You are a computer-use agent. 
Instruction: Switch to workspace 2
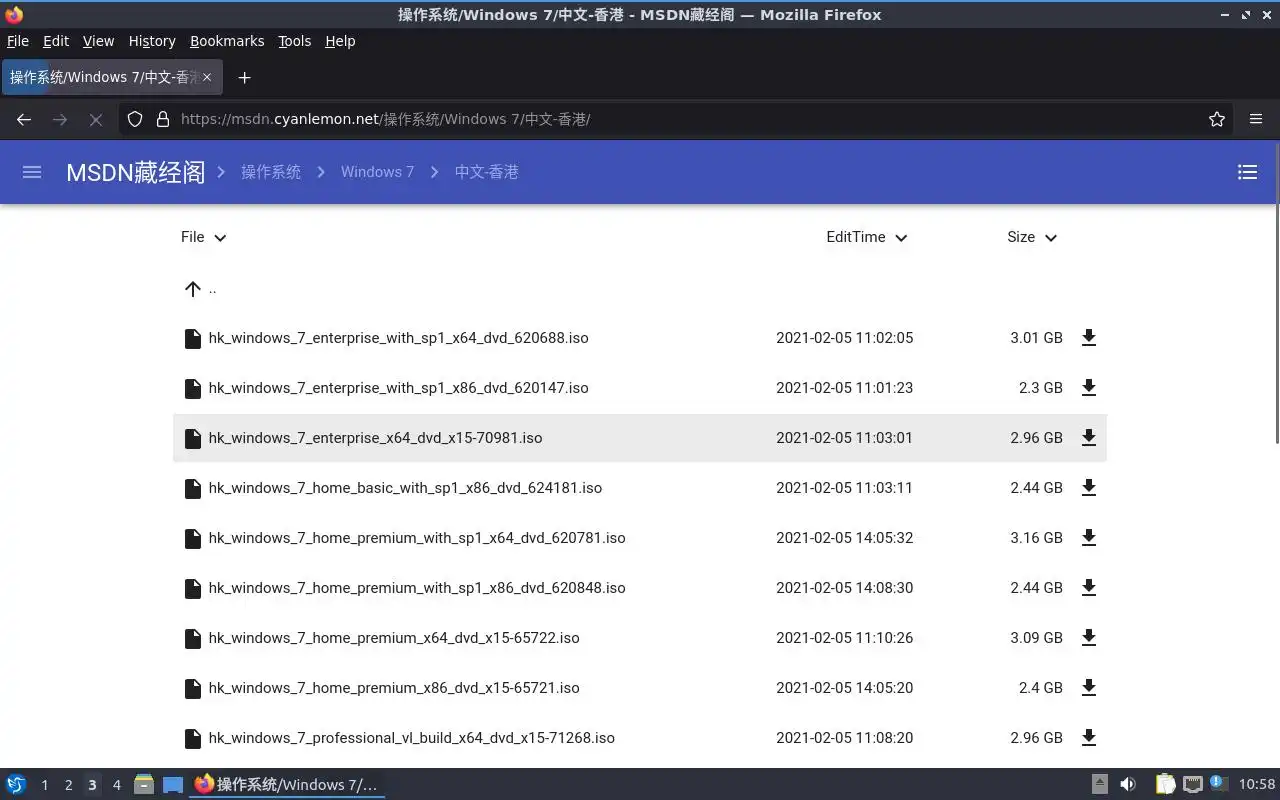tap(68, 785)
